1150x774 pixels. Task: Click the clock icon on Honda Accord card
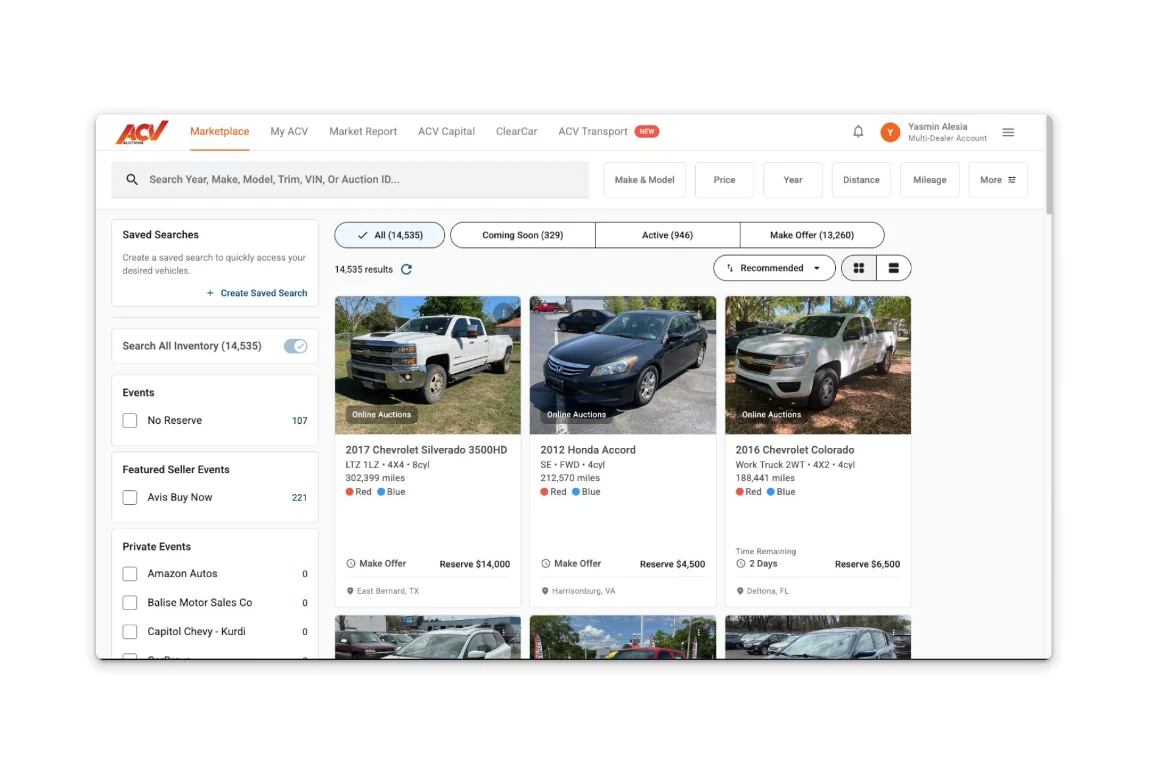[x=546, y=563]
